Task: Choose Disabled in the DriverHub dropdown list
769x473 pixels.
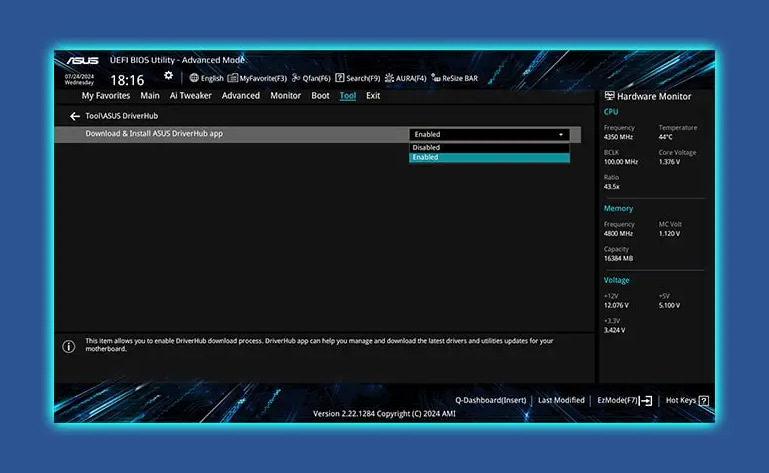Action: 489,148
